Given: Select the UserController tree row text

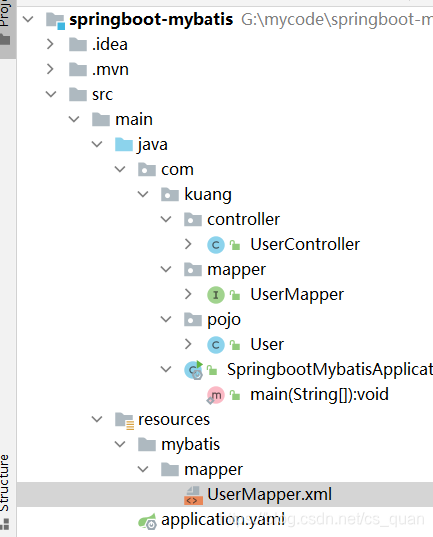Looking at the screenshot, I should 305,245.
